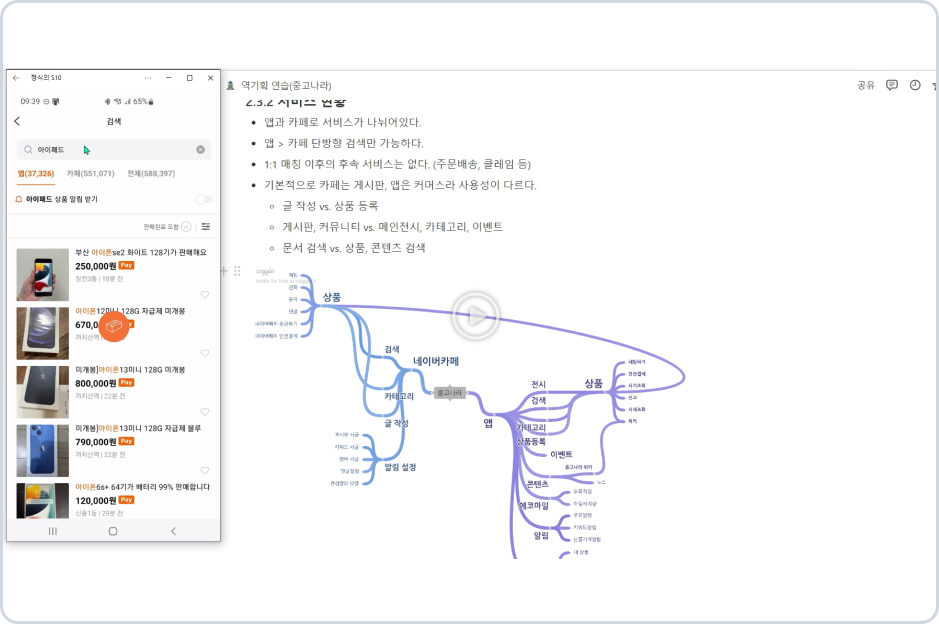Viewport: 939px width, 624px height.
Task: Enable 아이패드 상품 알림 받기 switch
Action: tap(204, 199)
